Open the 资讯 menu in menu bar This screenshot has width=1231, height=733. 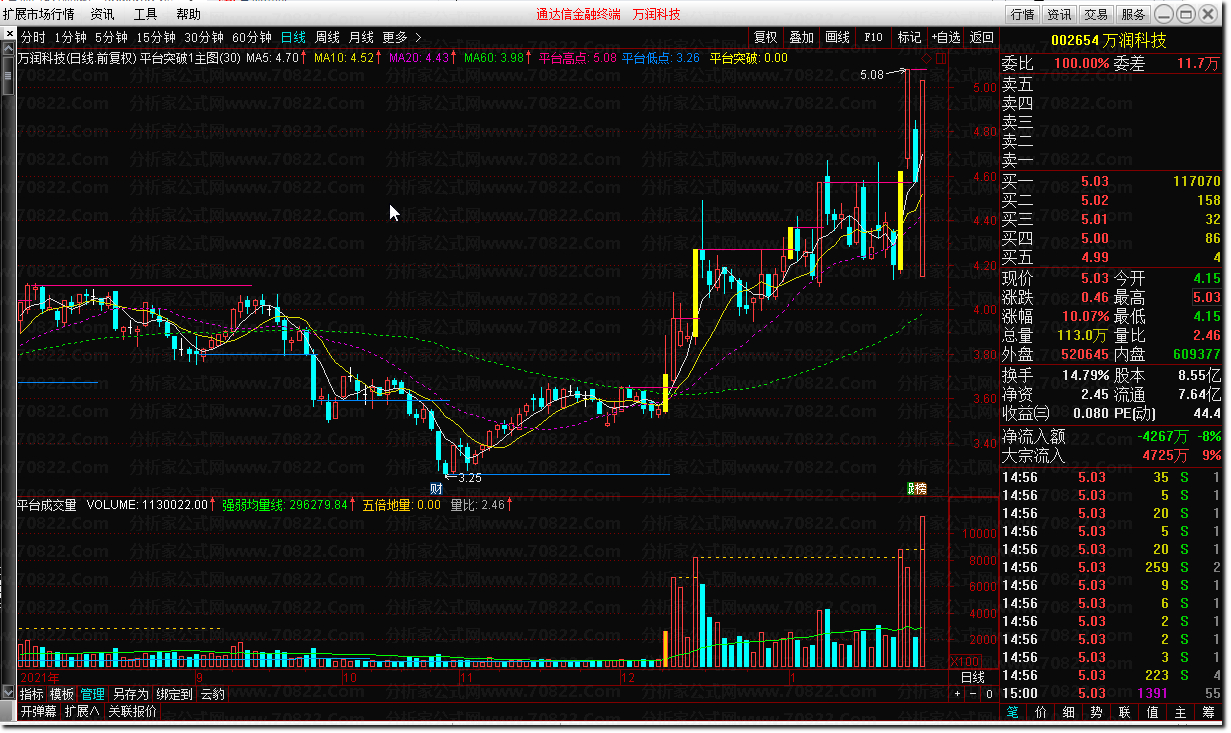tap(102, 14)
